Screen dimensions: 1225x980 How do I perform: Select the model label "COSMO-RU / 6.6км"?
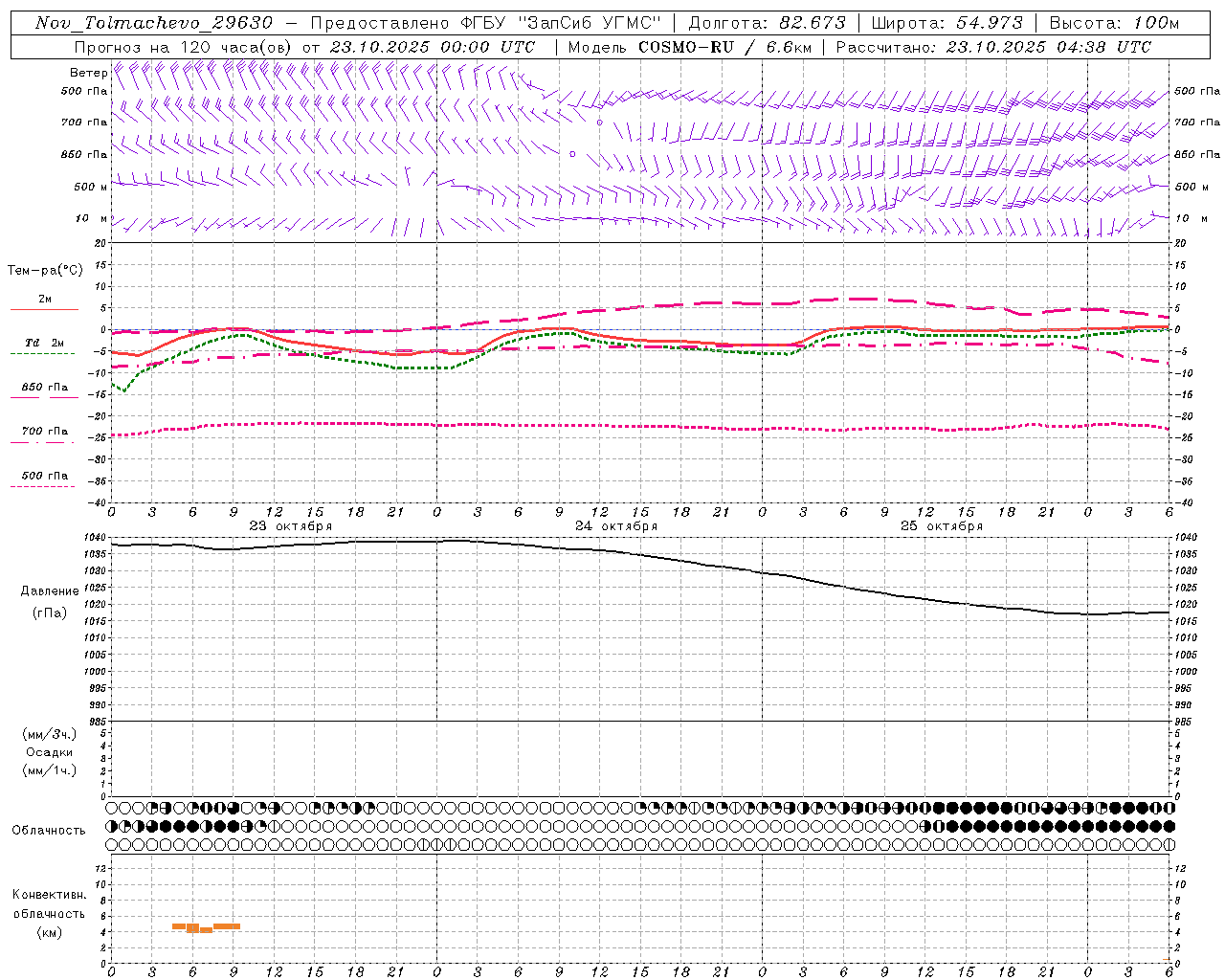724,47
